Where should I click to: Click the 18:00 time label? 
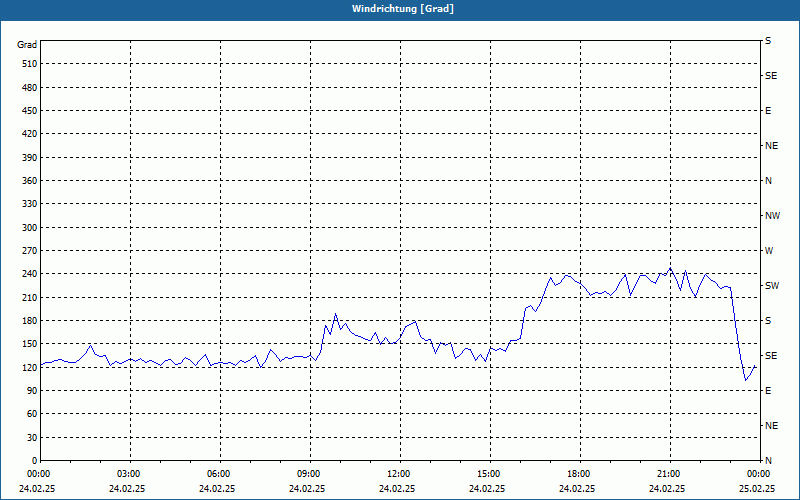580,474
